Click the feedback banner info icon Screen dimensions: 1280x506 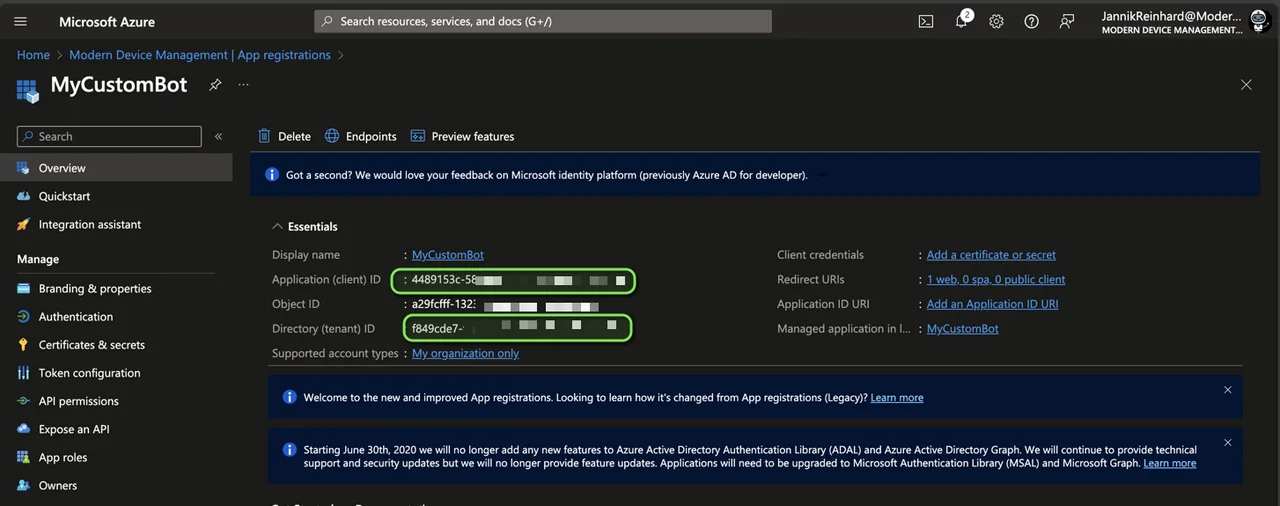272,175
